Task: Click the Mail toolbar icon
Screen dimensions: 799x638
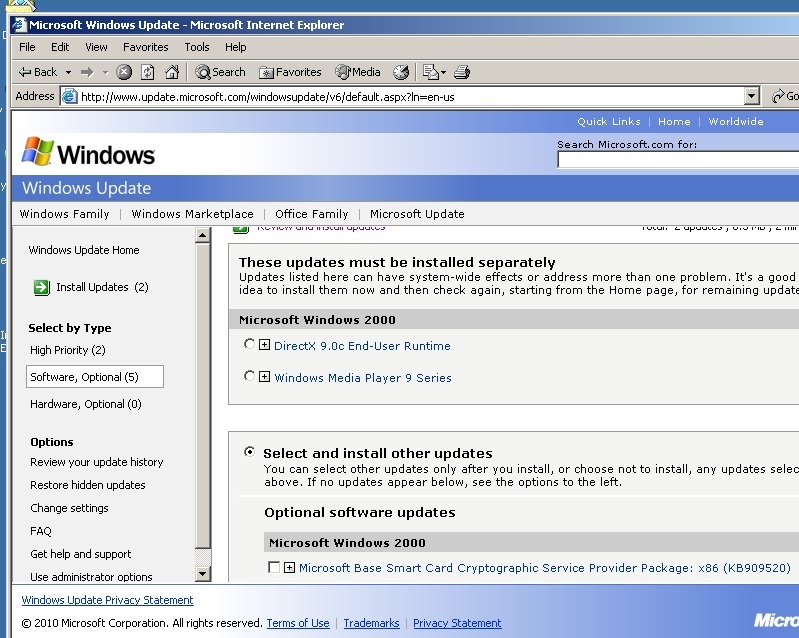Action: (x=431, y=72)
